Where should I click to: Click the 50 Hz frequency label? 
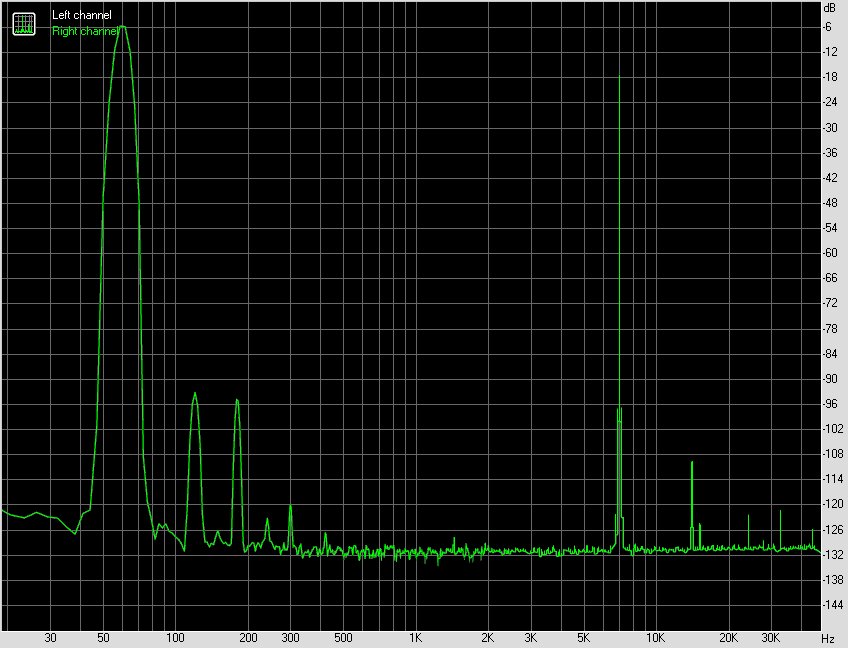click(x=103, y=638)
